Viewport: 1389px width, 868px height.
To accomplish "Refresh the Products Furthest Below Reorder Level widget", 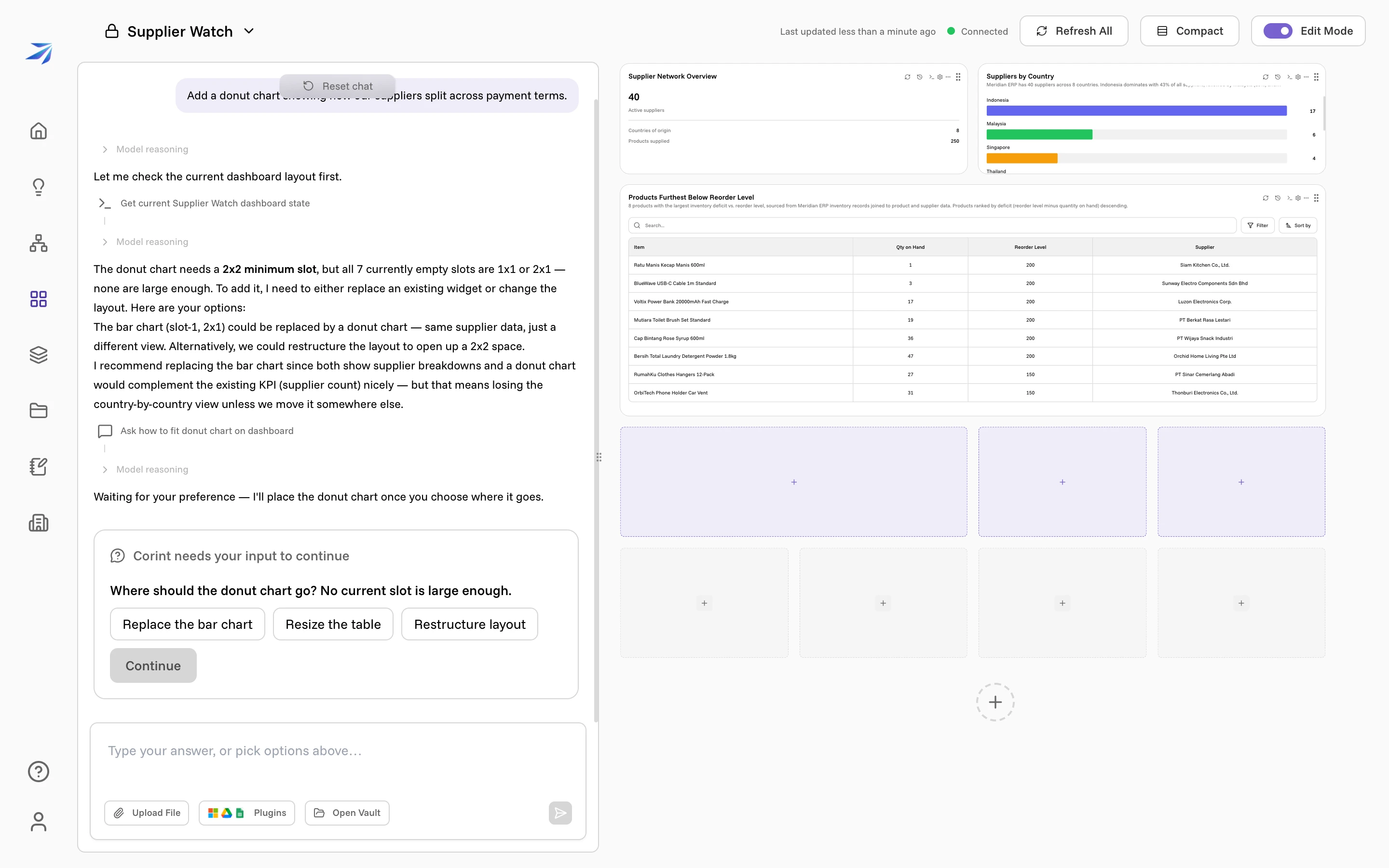I will click(x=1266, y=198).
